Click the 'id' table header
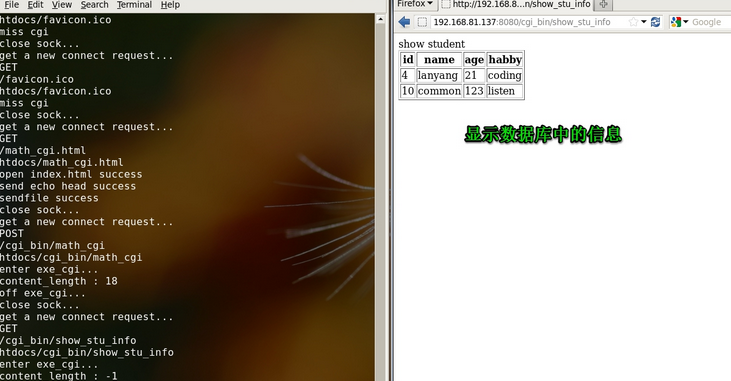731x381 pixels. (408, 60)
